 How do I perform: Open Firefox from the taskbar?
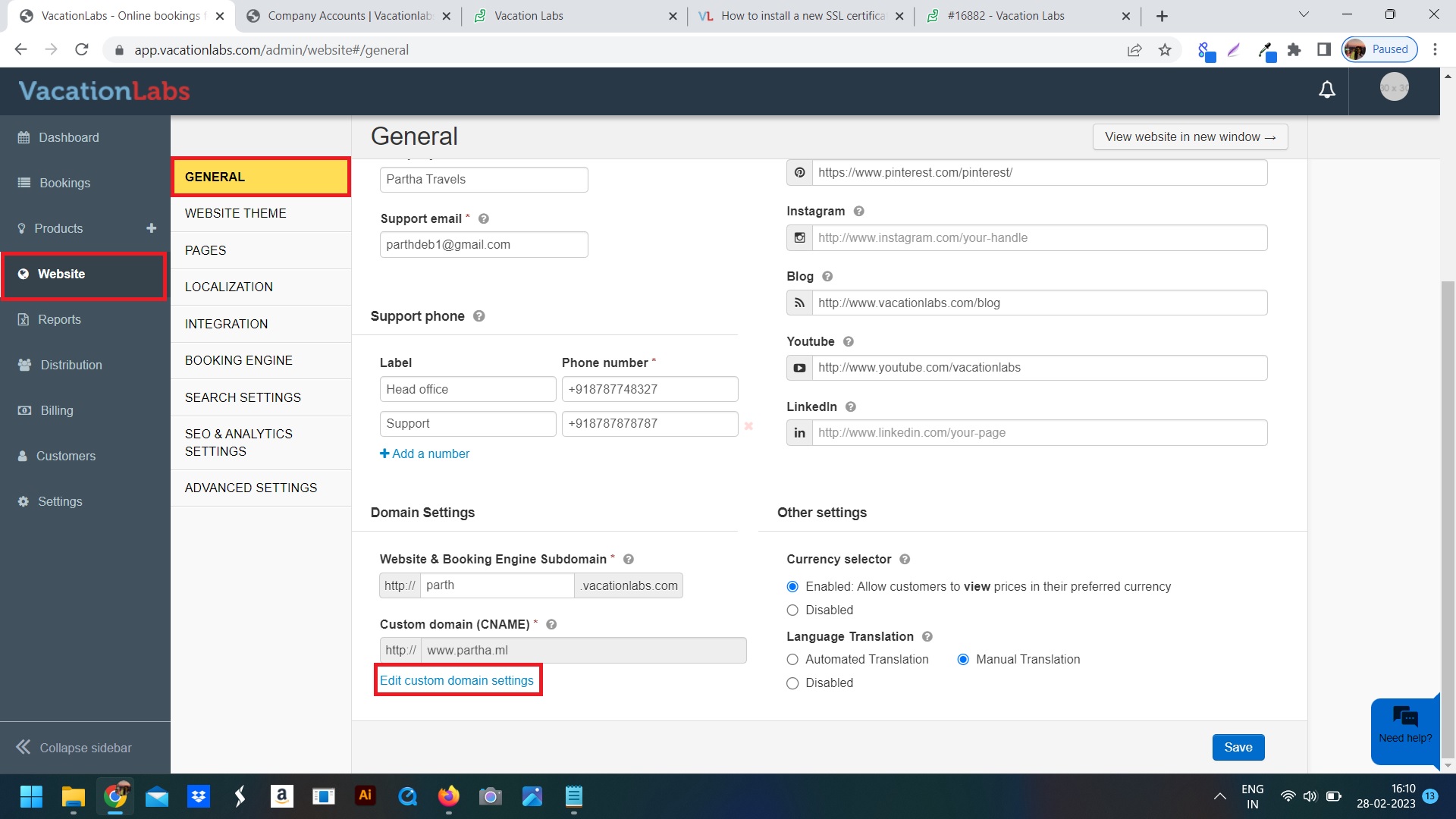(x=448, y=796)
